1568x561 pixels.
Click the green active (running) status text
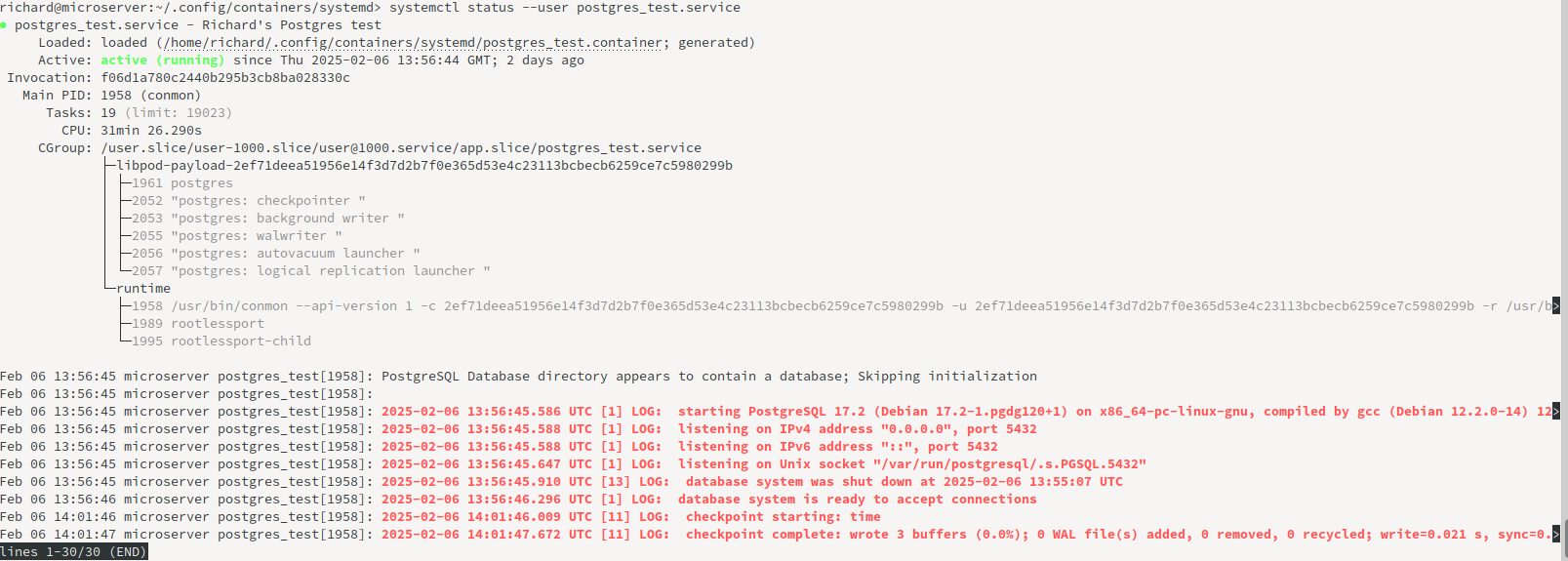[x=163, y=60]
